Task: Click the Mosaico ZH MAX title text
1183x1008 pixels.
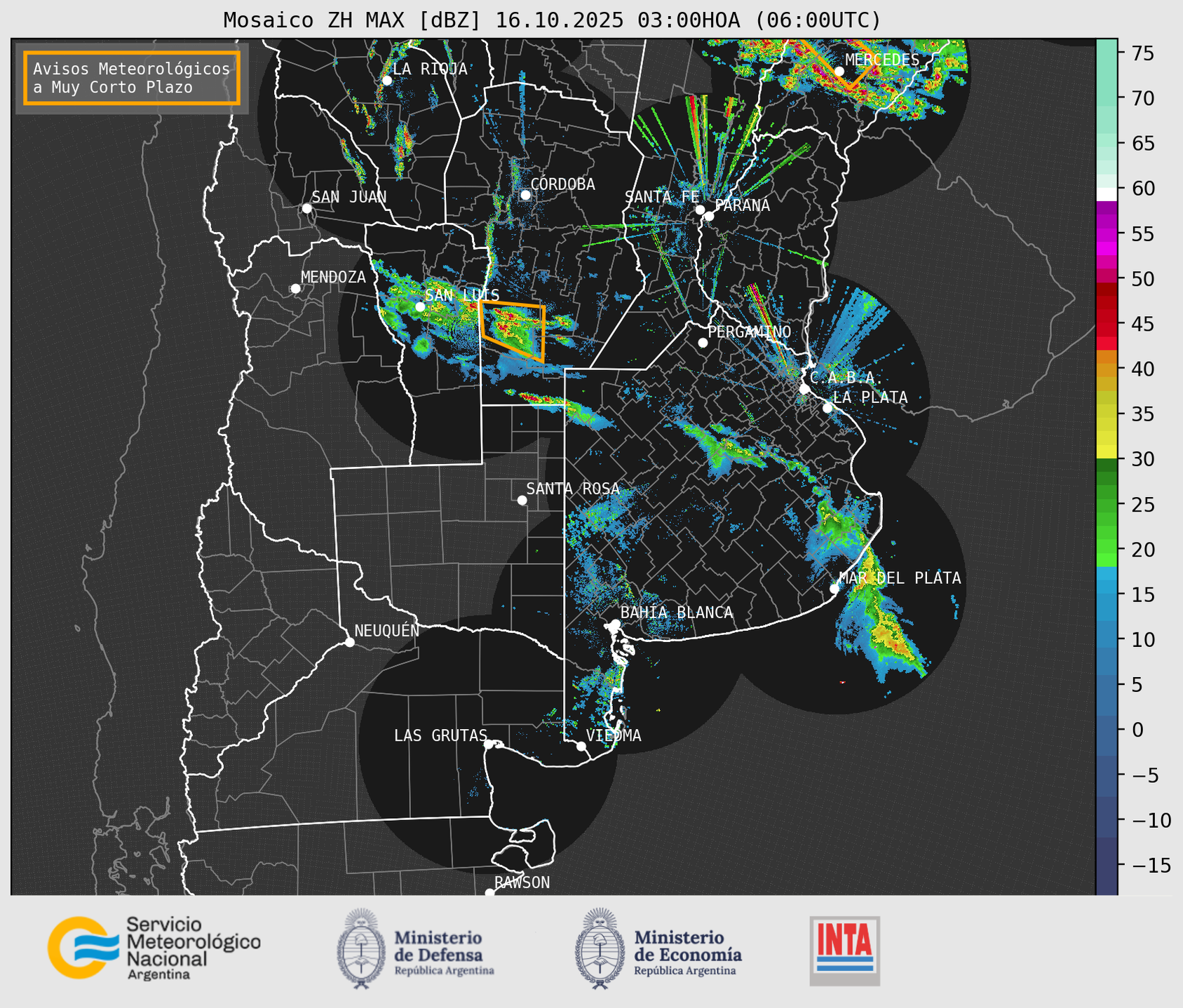Action: click(551, 20)
